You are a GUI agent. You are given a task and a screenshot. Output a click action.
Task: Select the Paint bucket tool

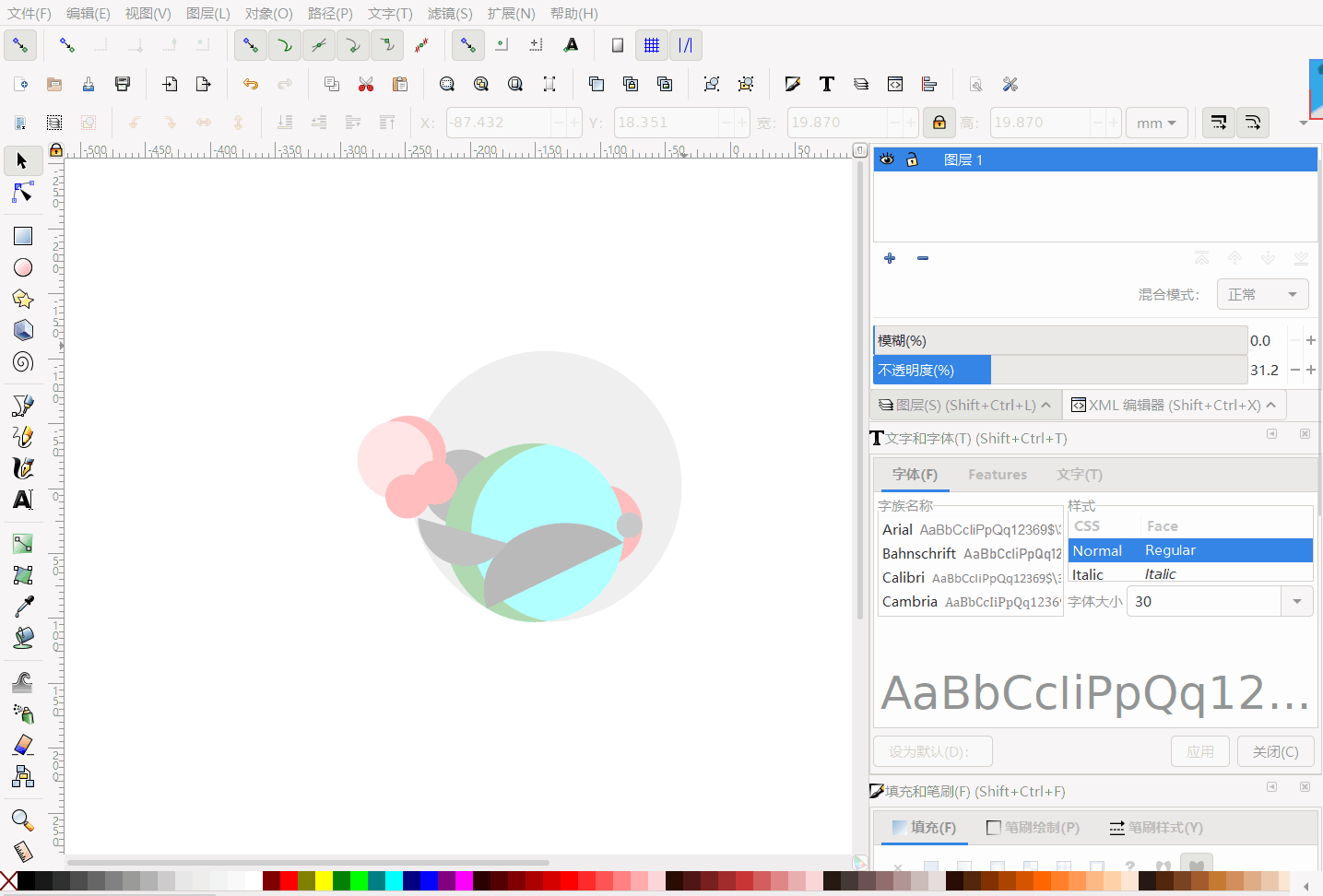(x=23, y=638)
